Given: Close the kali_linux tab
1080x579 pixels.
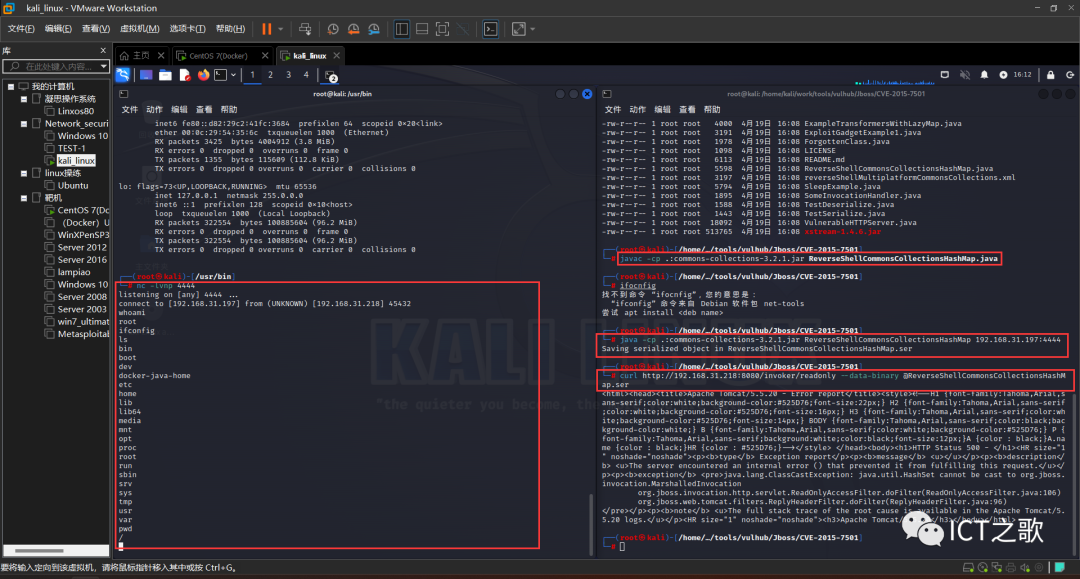Looking at the screenshot, I should pyautogui.click(x=336, y=56).
